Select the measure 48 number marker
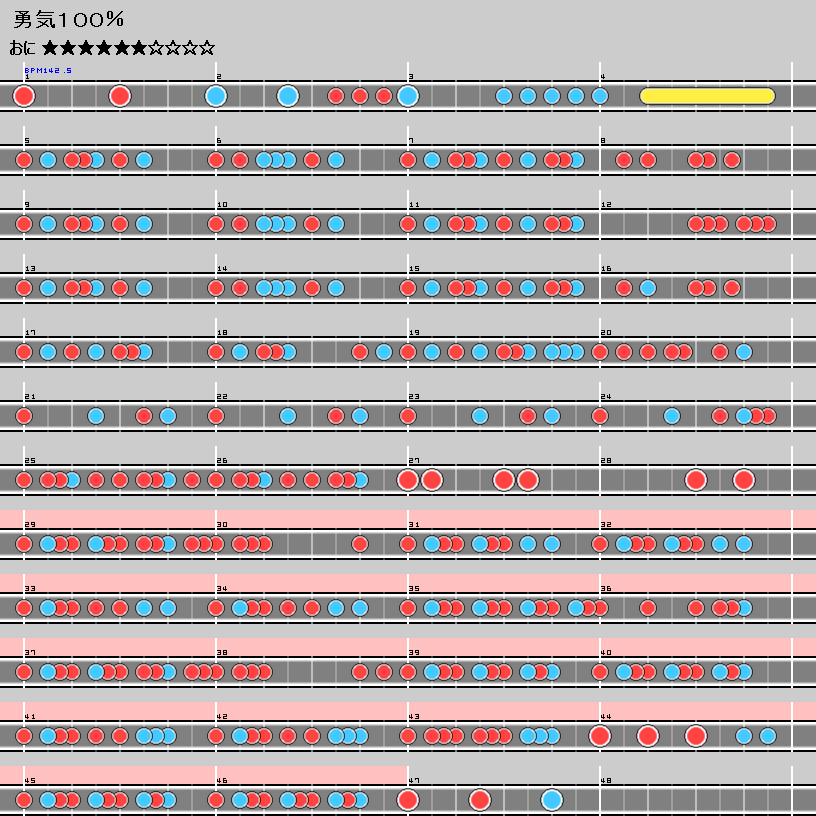The image size is (816, 816). click(x=606, y=781)
